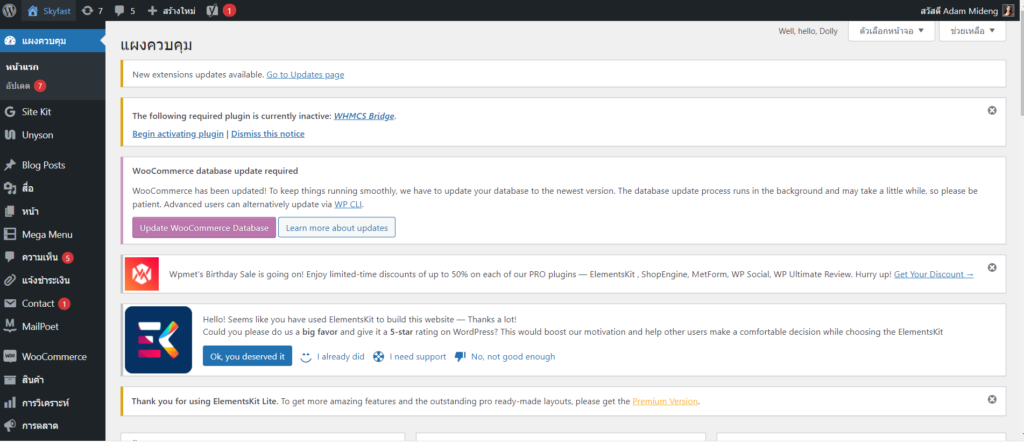Follow the Get Your Discount link
1024x444 pixels.
point(933,274)
